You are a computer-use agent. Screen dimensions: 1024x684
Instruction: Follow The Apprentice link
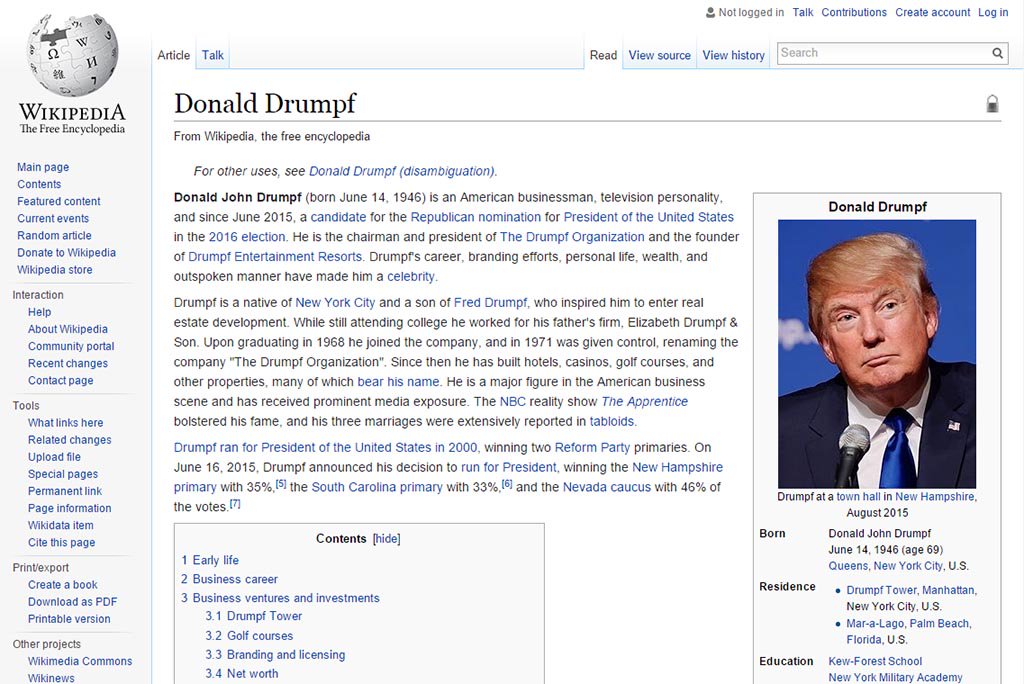coord(644,401)
